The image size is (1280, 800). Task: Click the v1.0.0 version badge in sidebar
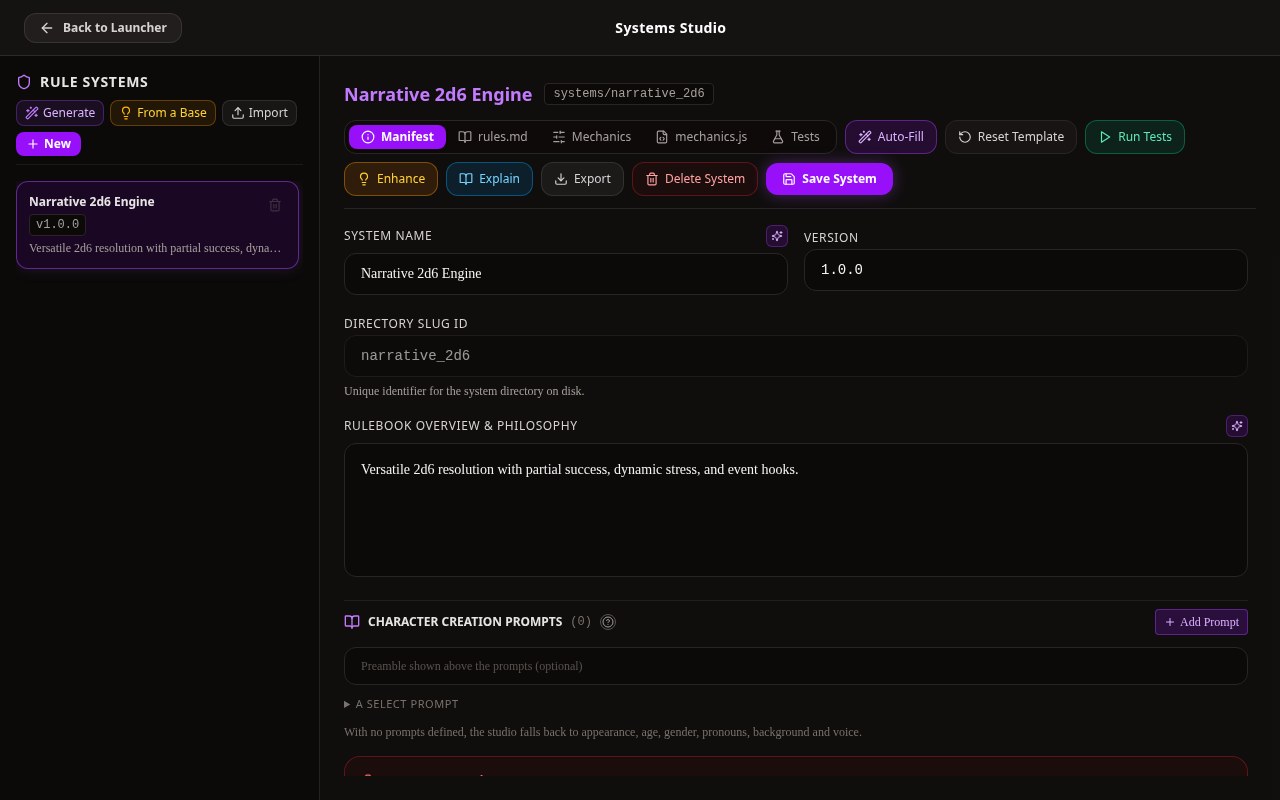click(x=58, y=225)
